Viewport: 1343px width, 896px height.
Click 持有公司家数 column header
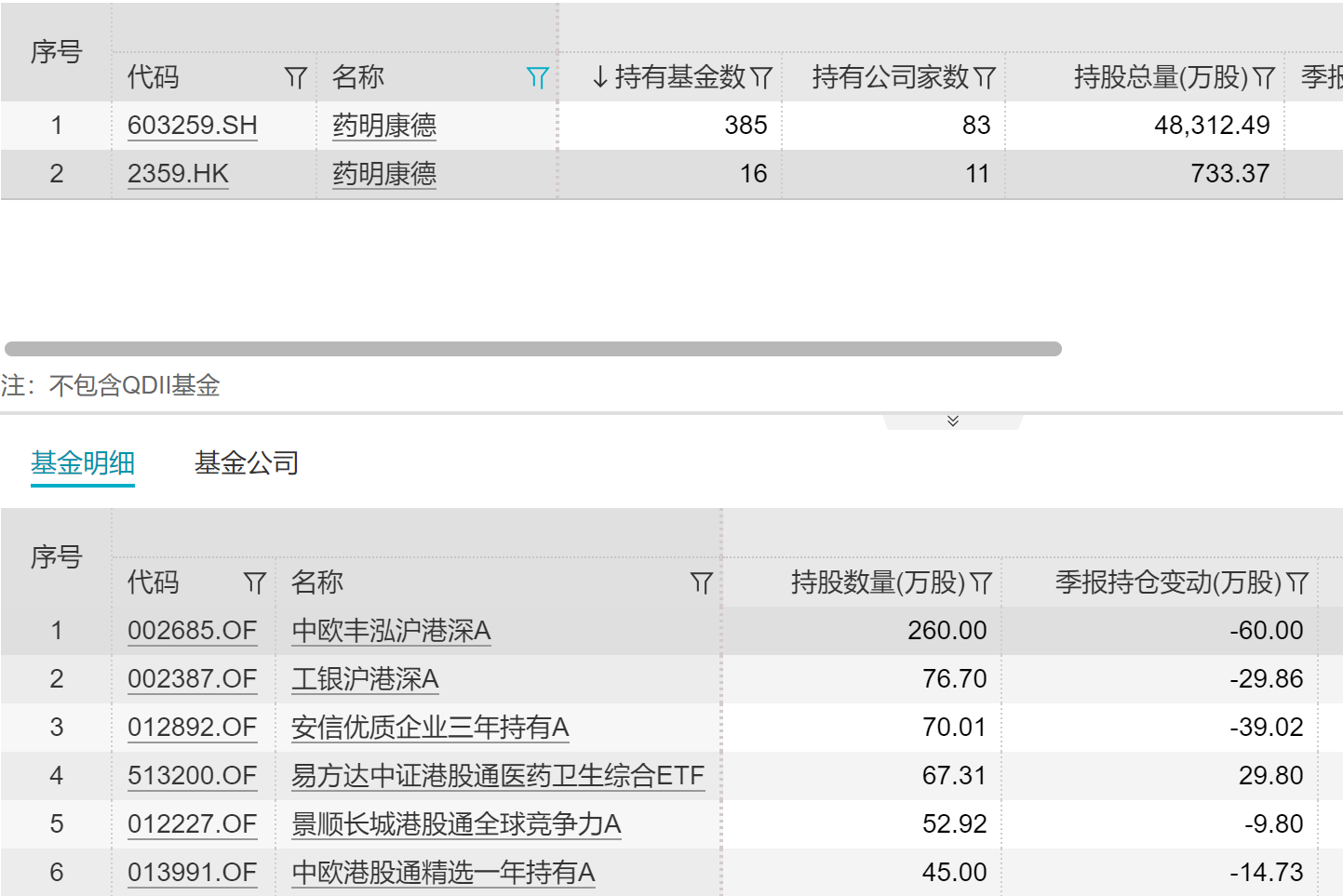click(x=891, y=77)
